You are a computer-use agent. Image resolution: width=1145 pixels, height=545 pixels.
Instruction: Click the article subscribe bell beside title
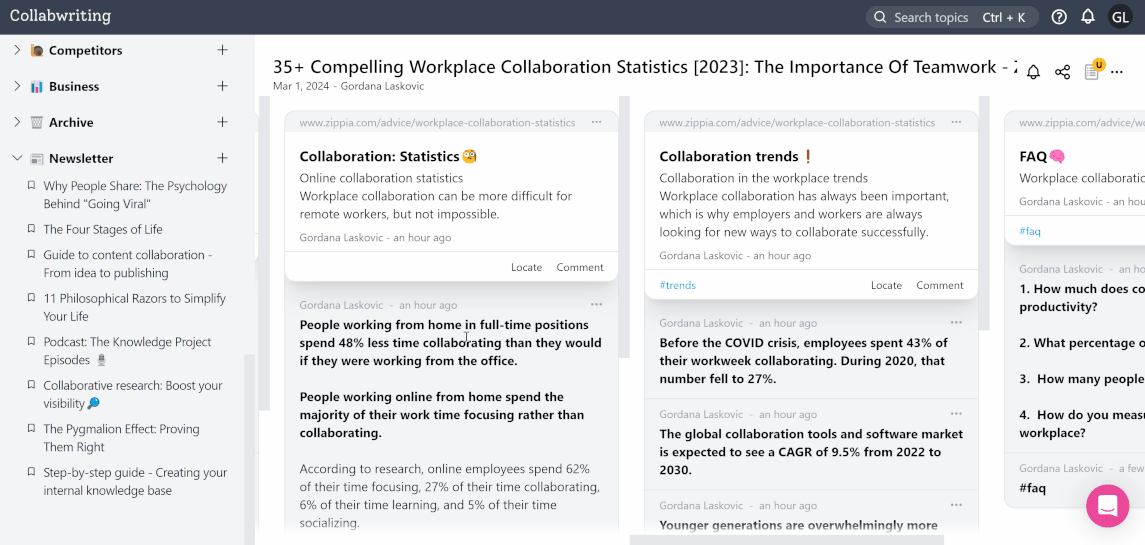click(x=1033, y=72)
